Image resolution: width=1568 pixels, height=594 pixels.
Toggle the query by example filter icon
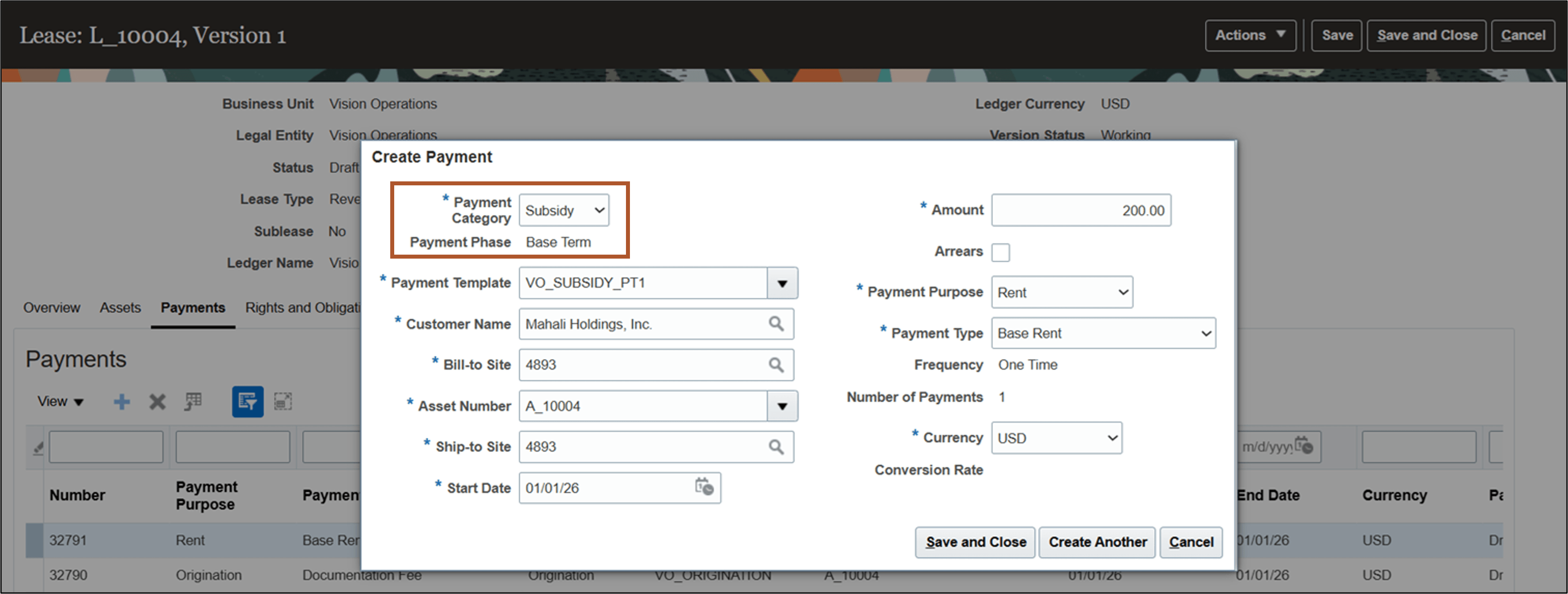click(x=248, y=402)
